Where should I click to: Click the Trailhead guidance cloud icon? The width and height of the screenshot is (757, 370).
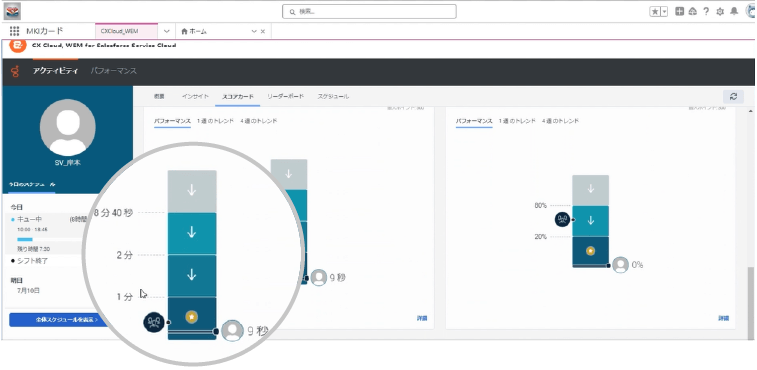693,12
